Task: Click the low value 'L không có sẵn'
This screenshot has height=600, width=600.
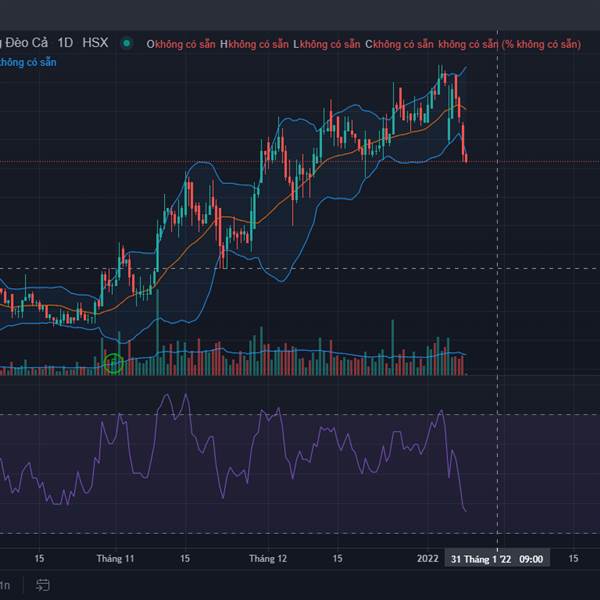Action: tap(327, 44)
